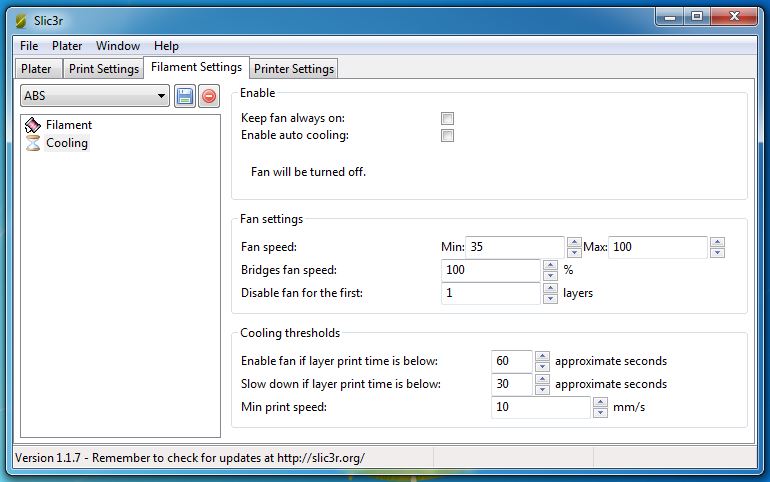Click the Slic3r app icon in title bar

(21, 21)
